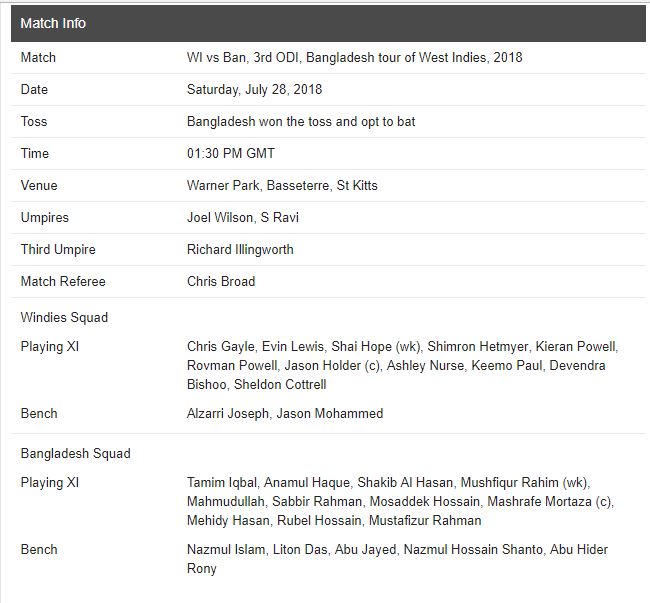Select the date Saturday, July 28, 2018
The width and height of the screenshot is (650, 603).
254,90
